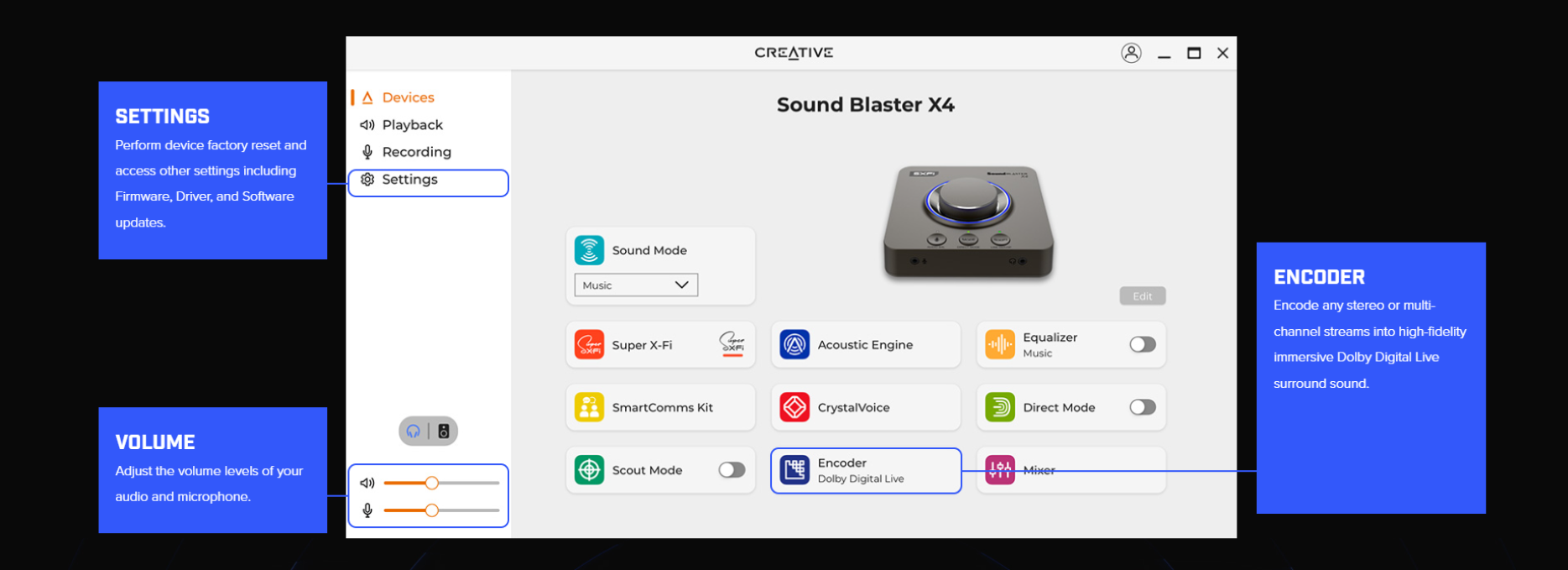The width and height of the screenshot is (1568, 570).
Task: Toggle Scout Mode on
Action: [x=732, y=470]
